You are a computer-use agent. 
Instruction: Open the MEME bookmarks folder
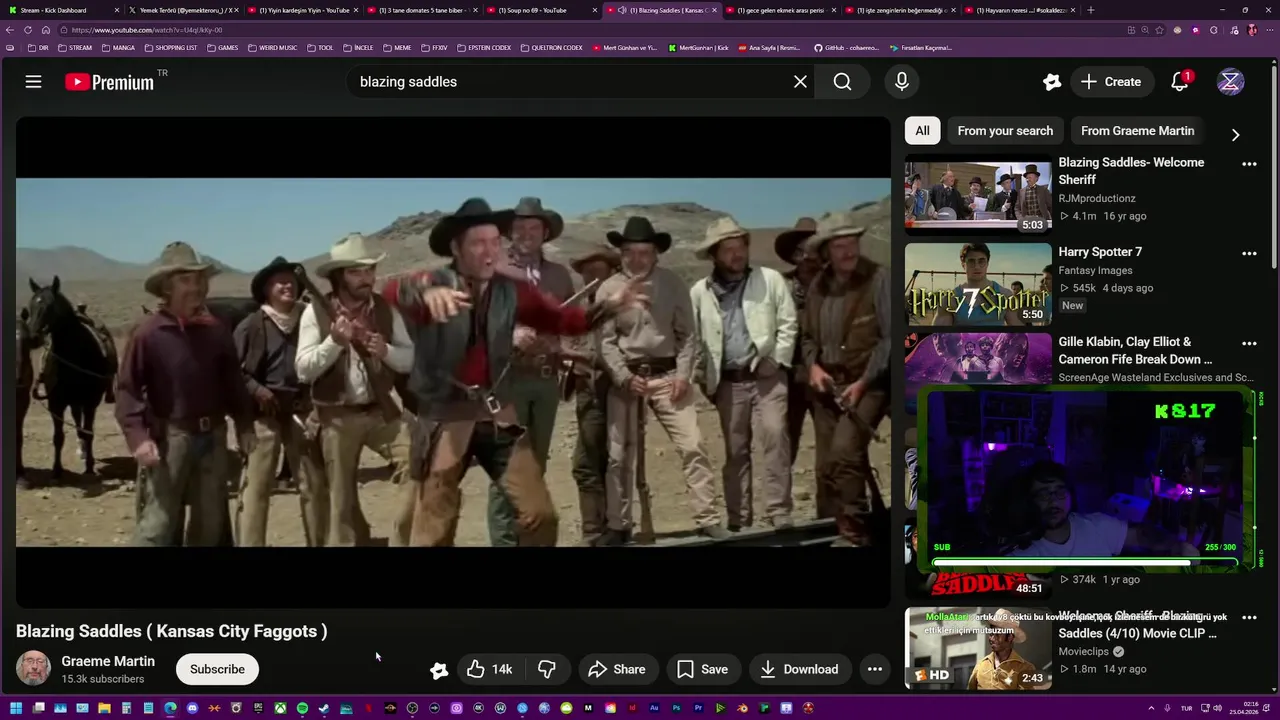396,48
